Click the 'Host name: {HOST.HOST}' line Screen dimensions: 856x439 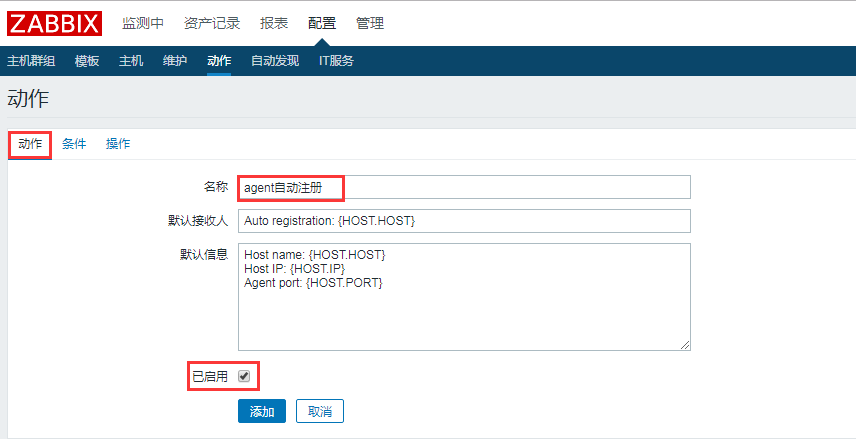coord(315,255)
